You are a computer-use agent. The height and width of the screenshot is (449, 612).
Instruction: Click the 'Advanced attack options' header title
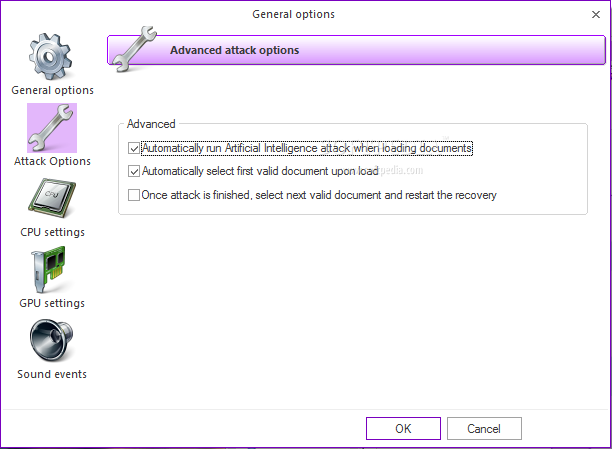click(x=234, y=50)
